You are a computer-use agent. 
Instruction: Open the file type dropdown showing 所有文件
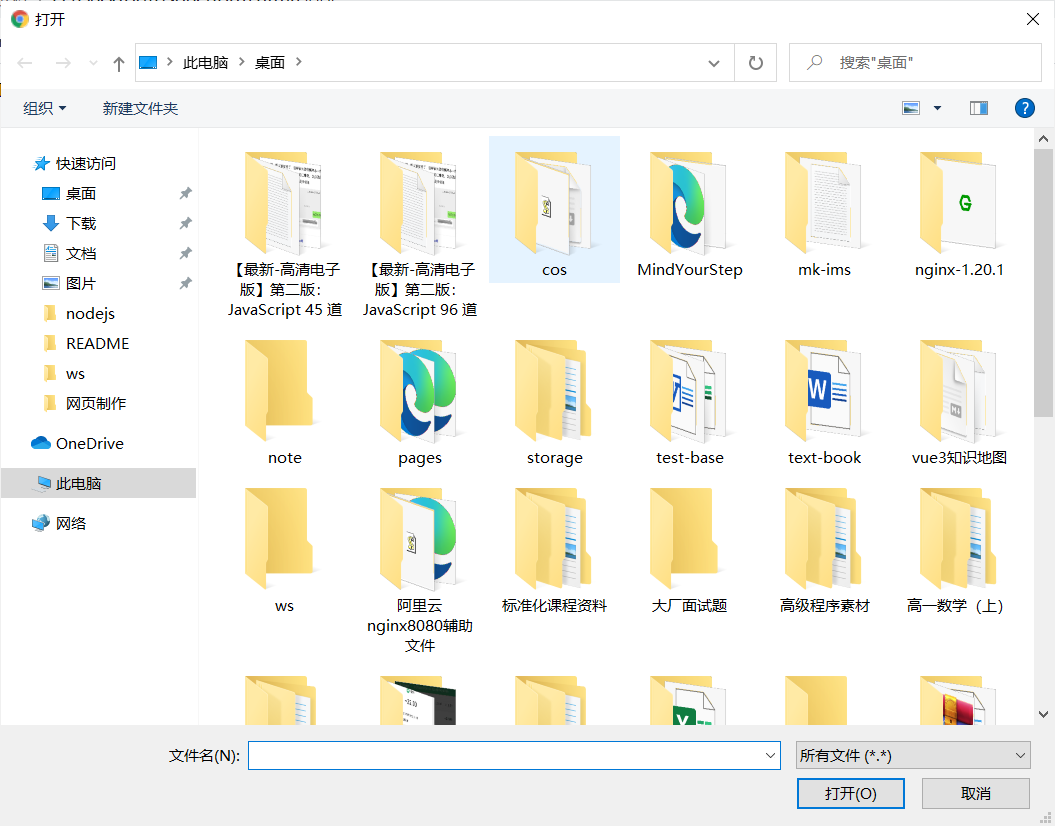click(911, 755)
